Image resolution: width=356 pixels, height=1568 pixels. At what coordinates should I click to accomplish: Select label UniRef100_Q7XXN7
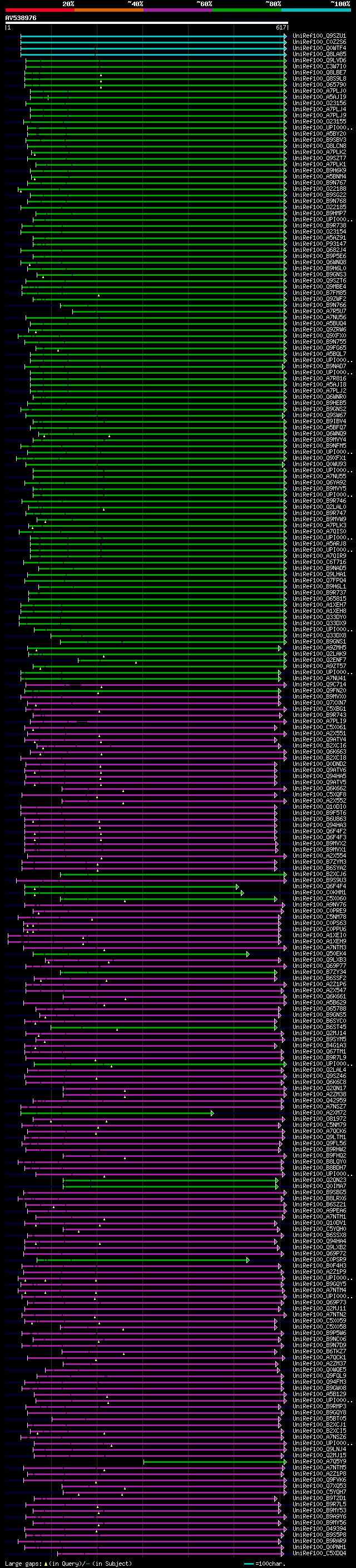click(319, 703)
